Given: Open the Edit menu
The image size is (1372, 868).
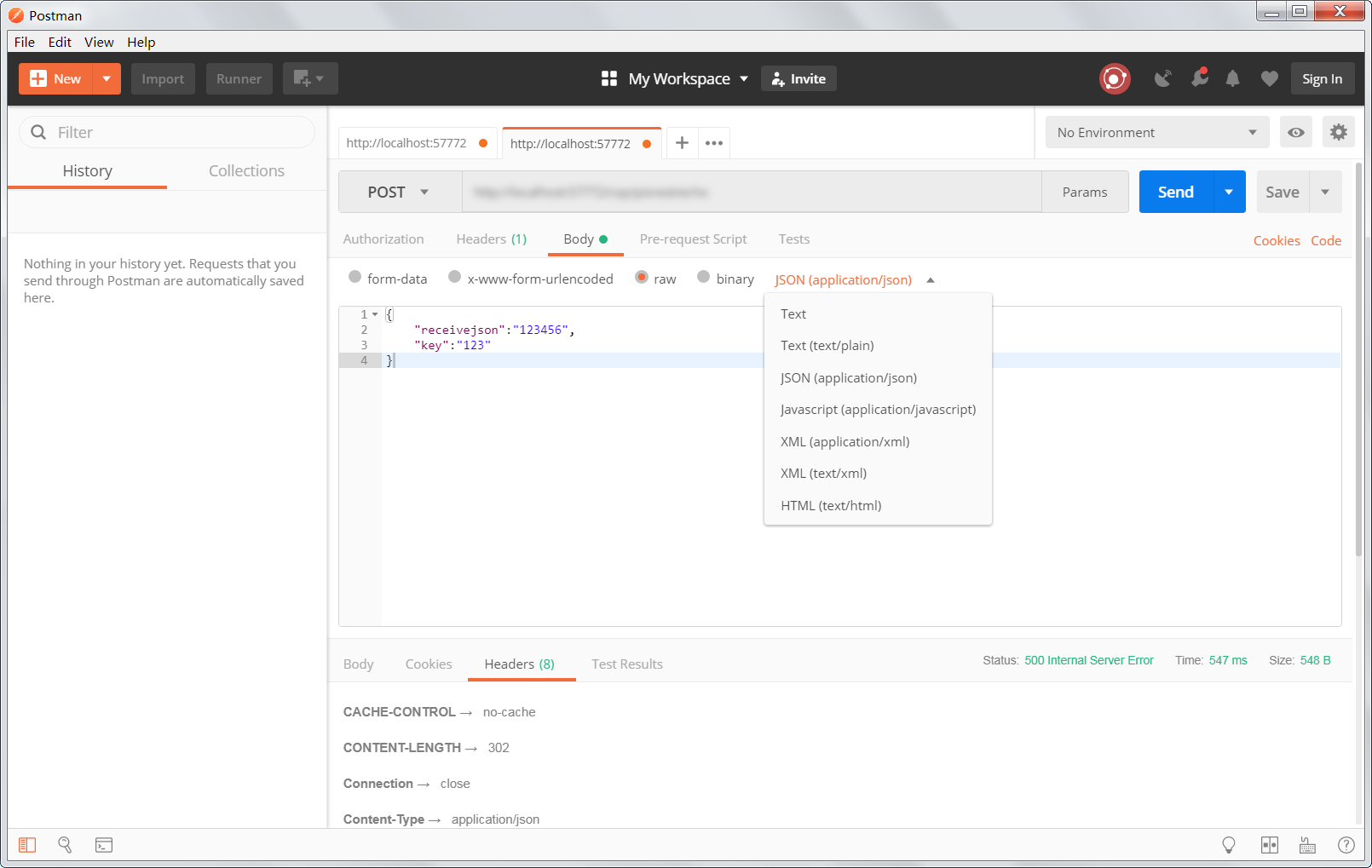Looking at the screenshot, I should (x=60, y=42).
